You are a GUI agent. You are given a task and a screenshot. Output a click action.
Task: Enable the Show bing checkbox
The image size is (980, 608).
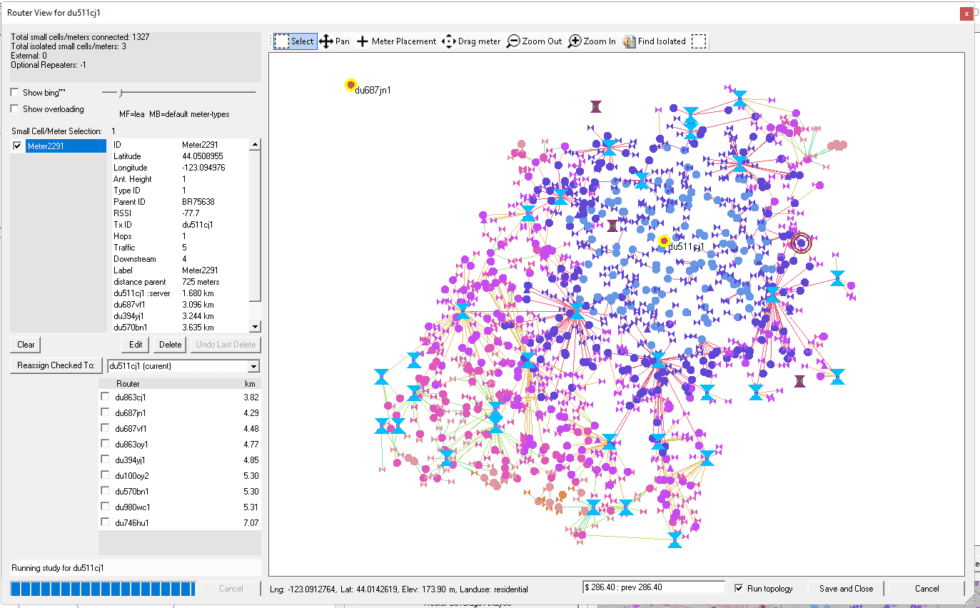tap(15, 92)
